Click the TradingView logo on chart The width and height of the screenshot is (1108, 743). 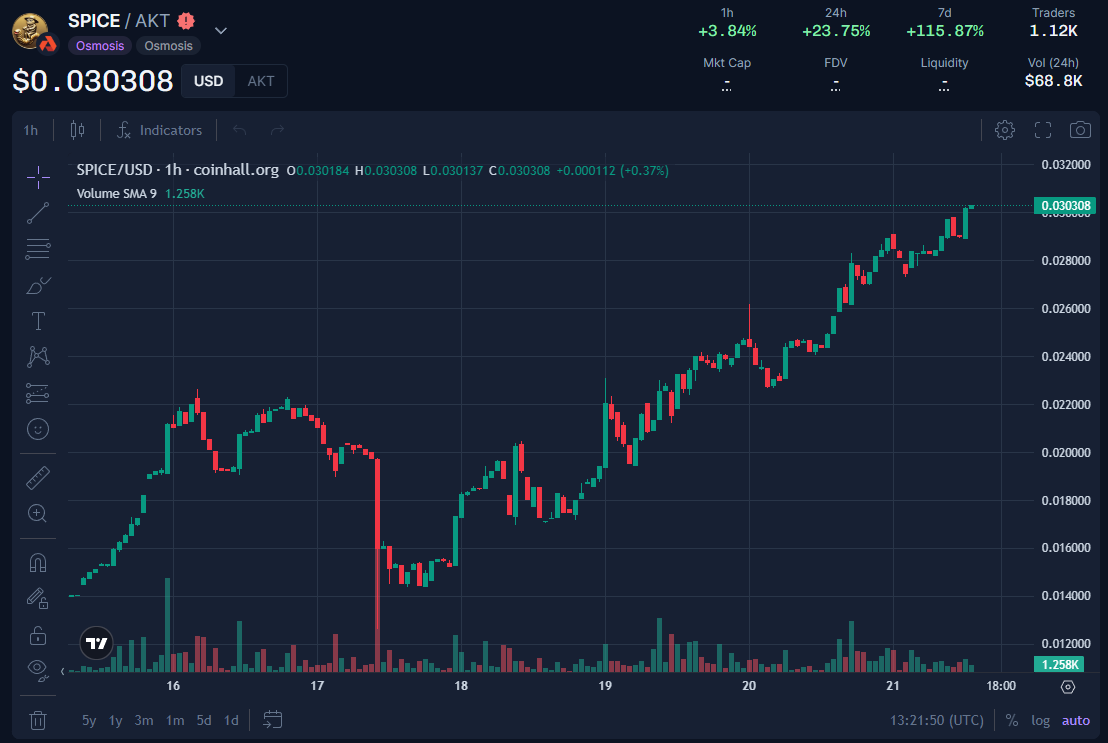click(96, 643)
